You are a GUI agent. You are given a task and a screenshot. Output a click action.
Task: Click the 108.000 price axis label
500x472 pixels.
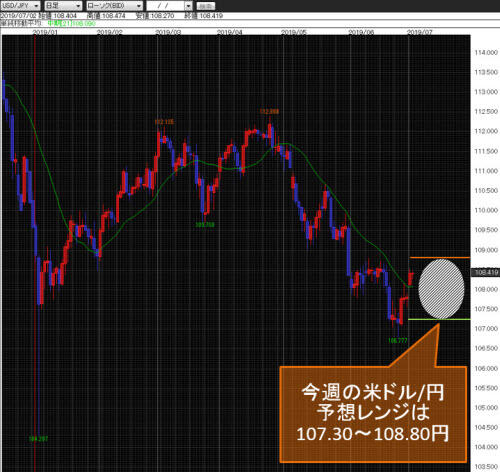pyautogui.click(x=486, y=289)
